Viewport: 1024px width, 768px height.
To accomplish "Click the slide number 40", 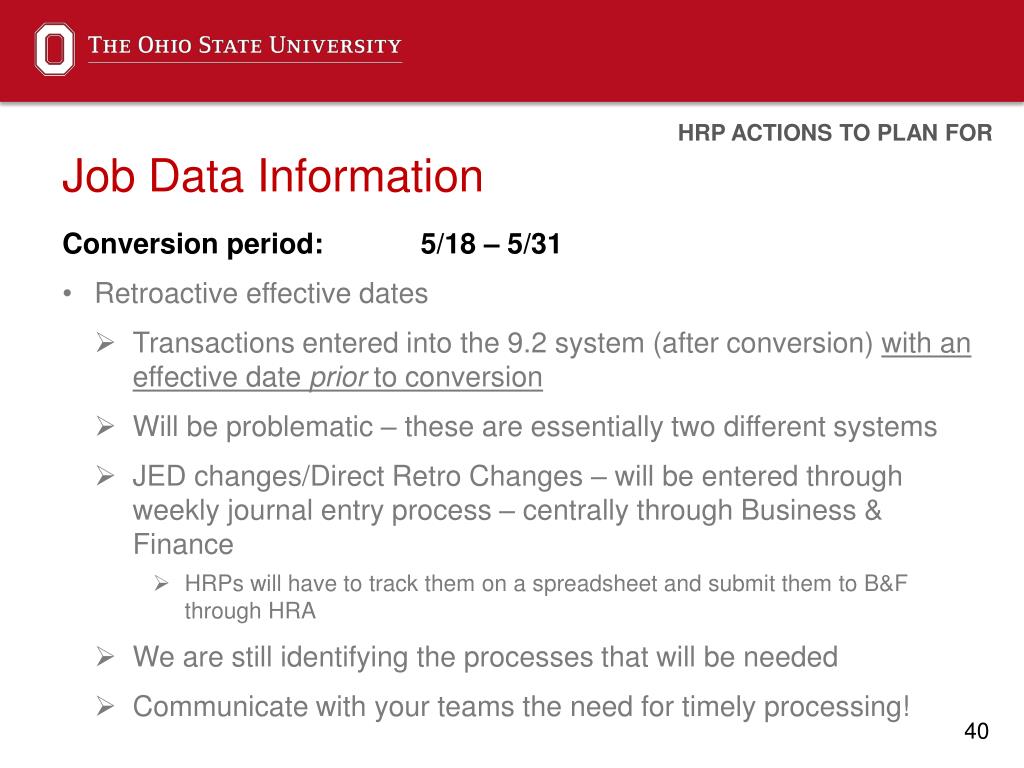I will pos(976,731).
